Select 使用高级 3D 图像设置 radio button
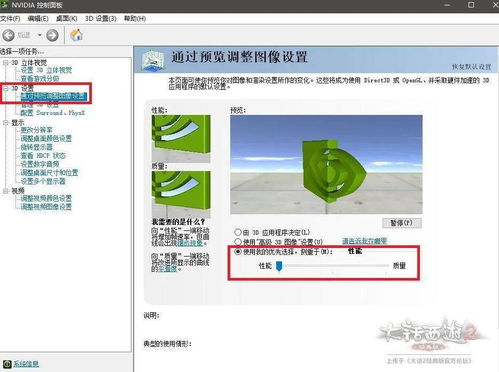 click(x=238, y=241)
